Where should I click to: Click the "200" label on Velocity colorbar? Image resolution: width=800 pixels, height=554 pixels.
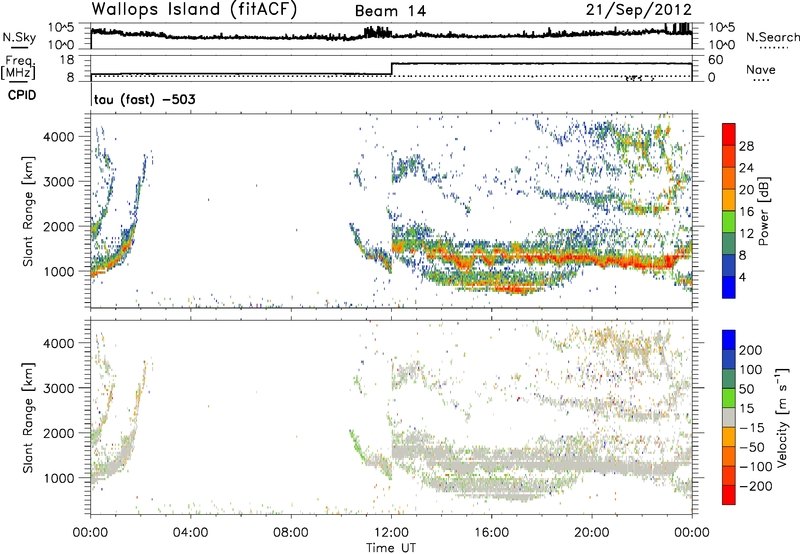[750, 350]
